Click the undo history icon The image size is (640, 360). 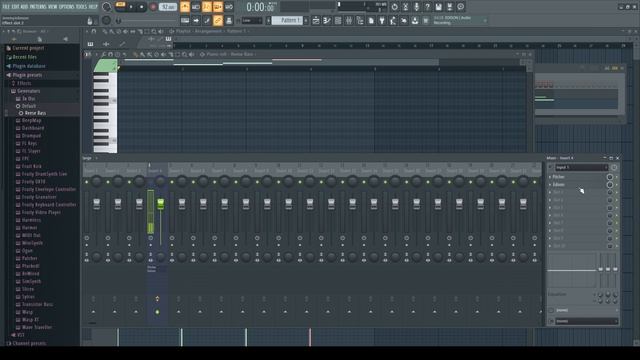tap(394, 7)
